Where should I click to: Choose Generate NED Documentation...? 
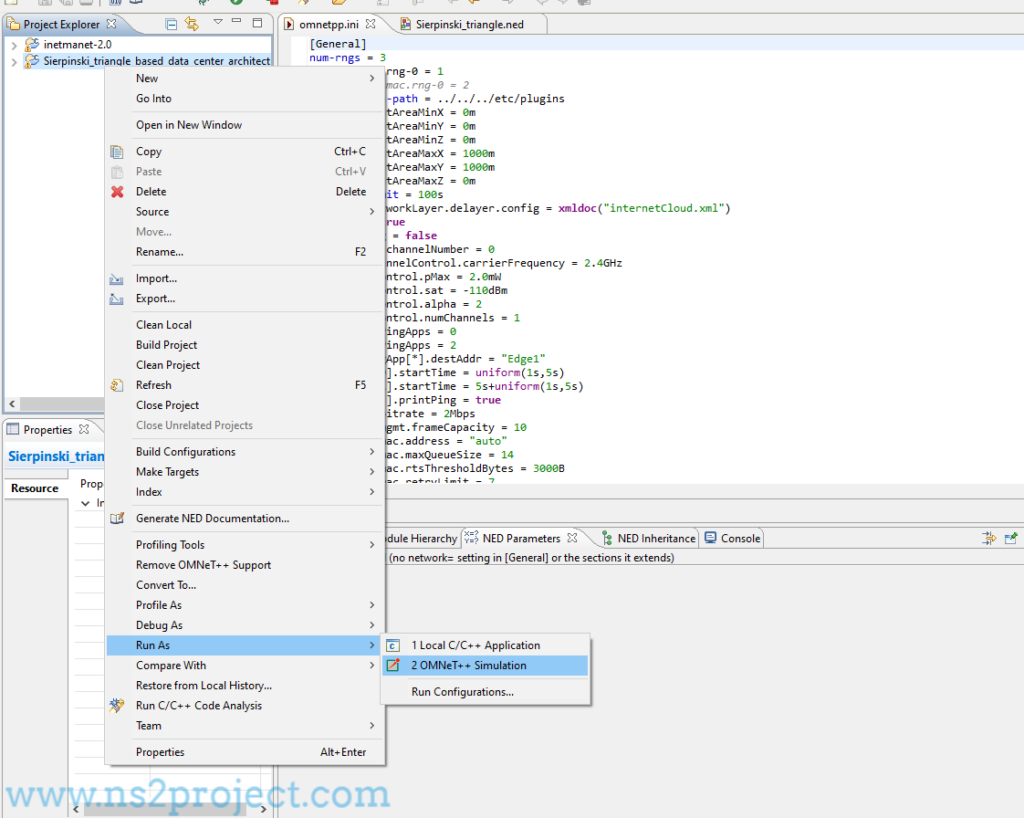[245, 518]
